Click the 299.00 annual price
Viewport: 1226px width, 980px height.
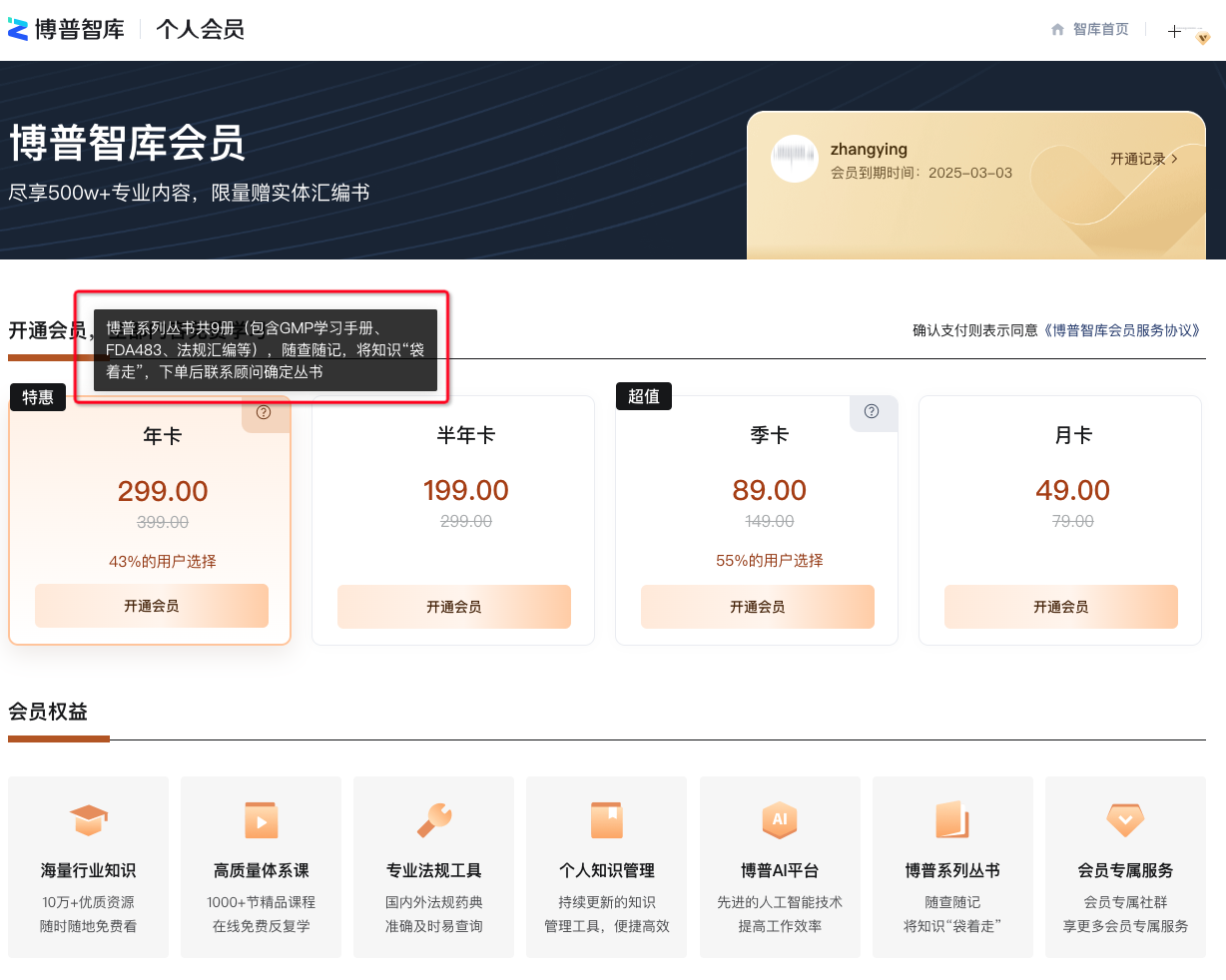[x=163, y=491]
